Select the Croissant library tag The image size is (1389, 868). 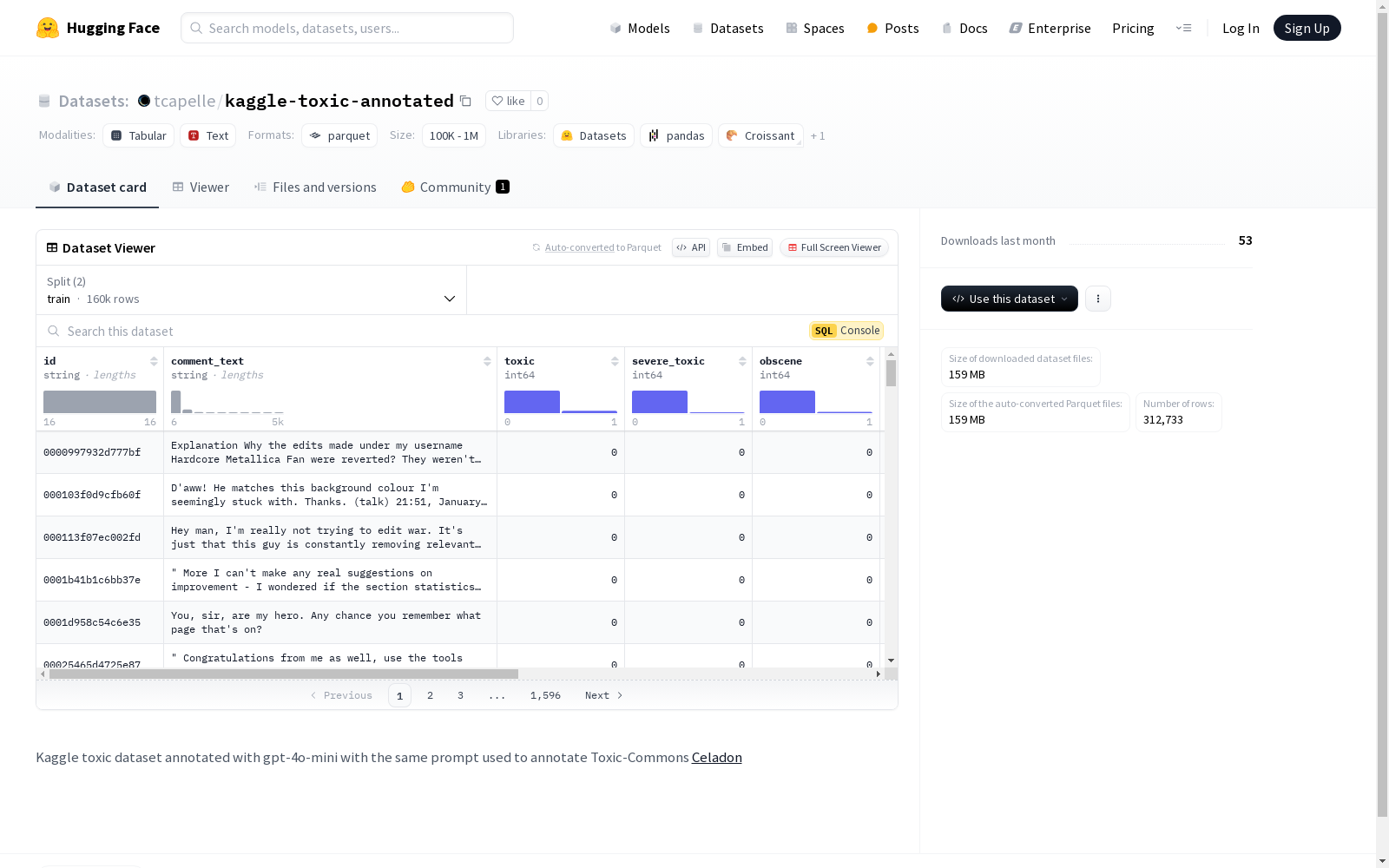click(760, 135)
